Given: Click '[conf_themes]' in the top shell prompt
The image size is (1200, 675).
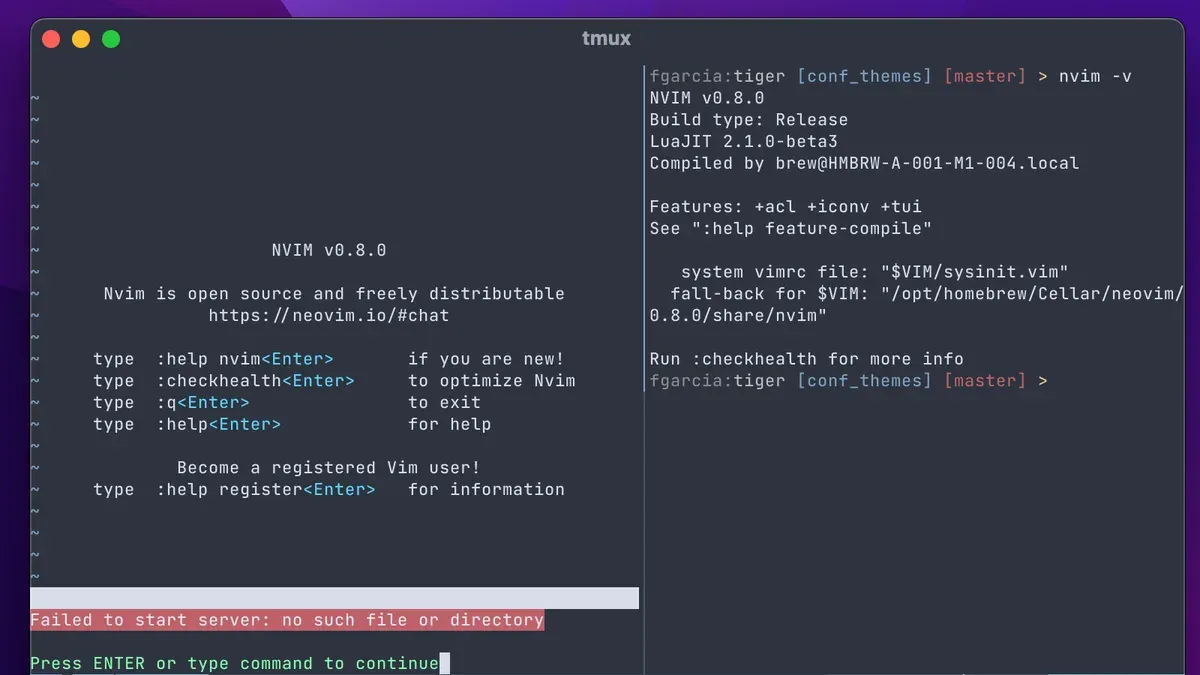Looking at the screenshot, I should (x=865, y=76).
